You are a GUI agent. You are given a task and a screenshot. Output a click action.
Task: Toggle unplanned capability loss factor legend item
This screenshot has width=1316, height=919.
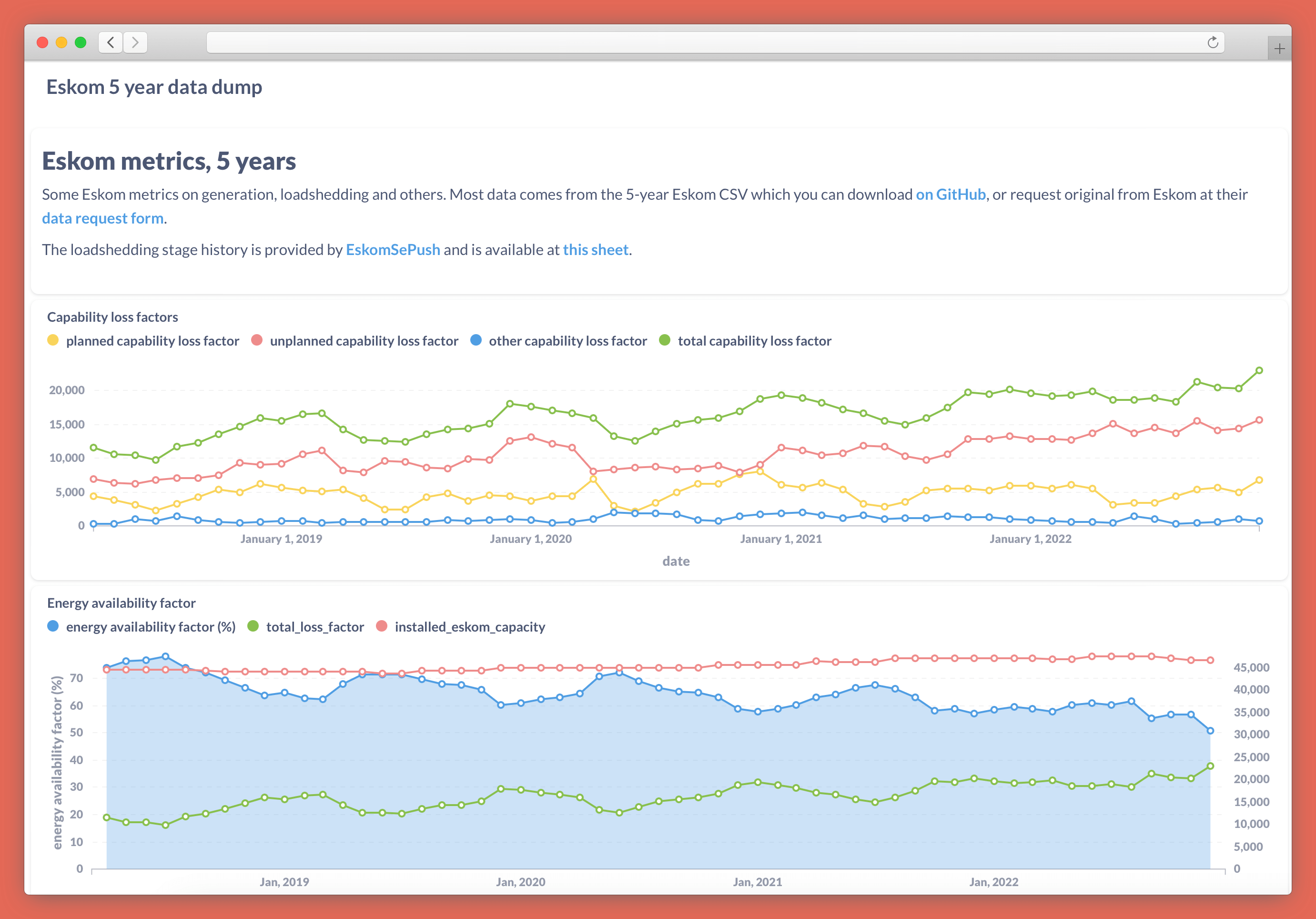(355, 341)
